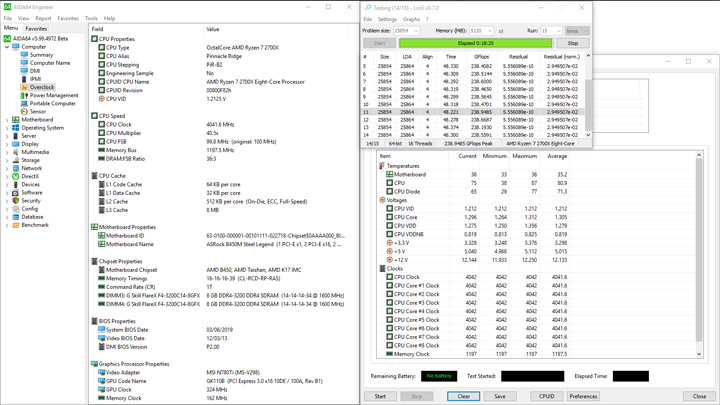Toggle the Motherboard temperature checkbox

click(x=389, y=174)
